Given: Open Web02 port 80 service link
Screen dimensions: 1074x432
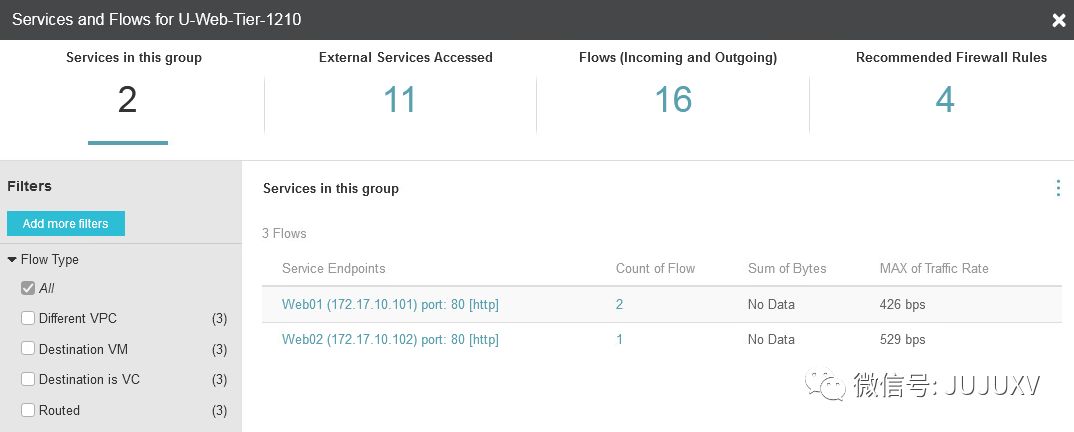Looking at the screenshot, I should pyautogui.click(x=390, y=339).
